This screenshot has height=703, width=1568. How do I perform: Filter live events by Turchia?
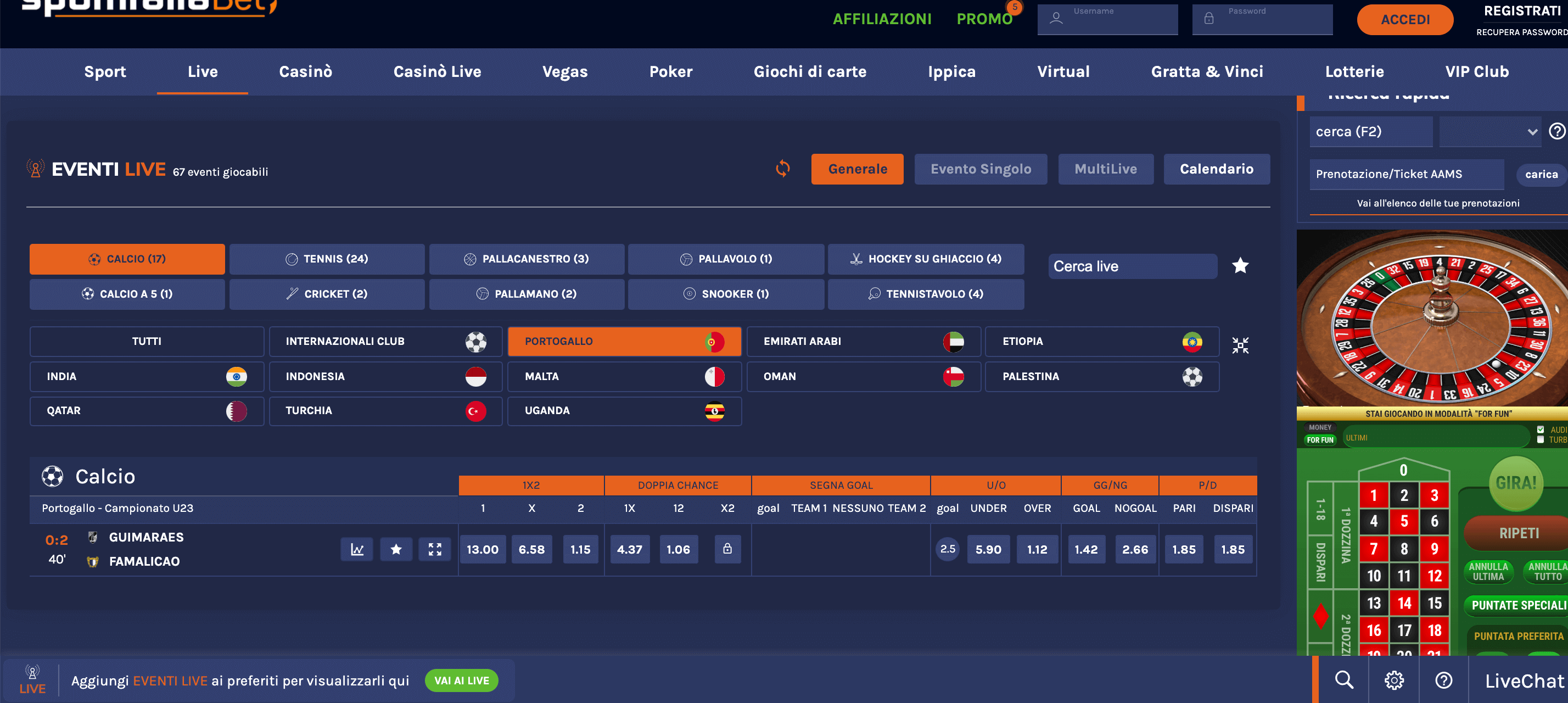pos(386,411)
